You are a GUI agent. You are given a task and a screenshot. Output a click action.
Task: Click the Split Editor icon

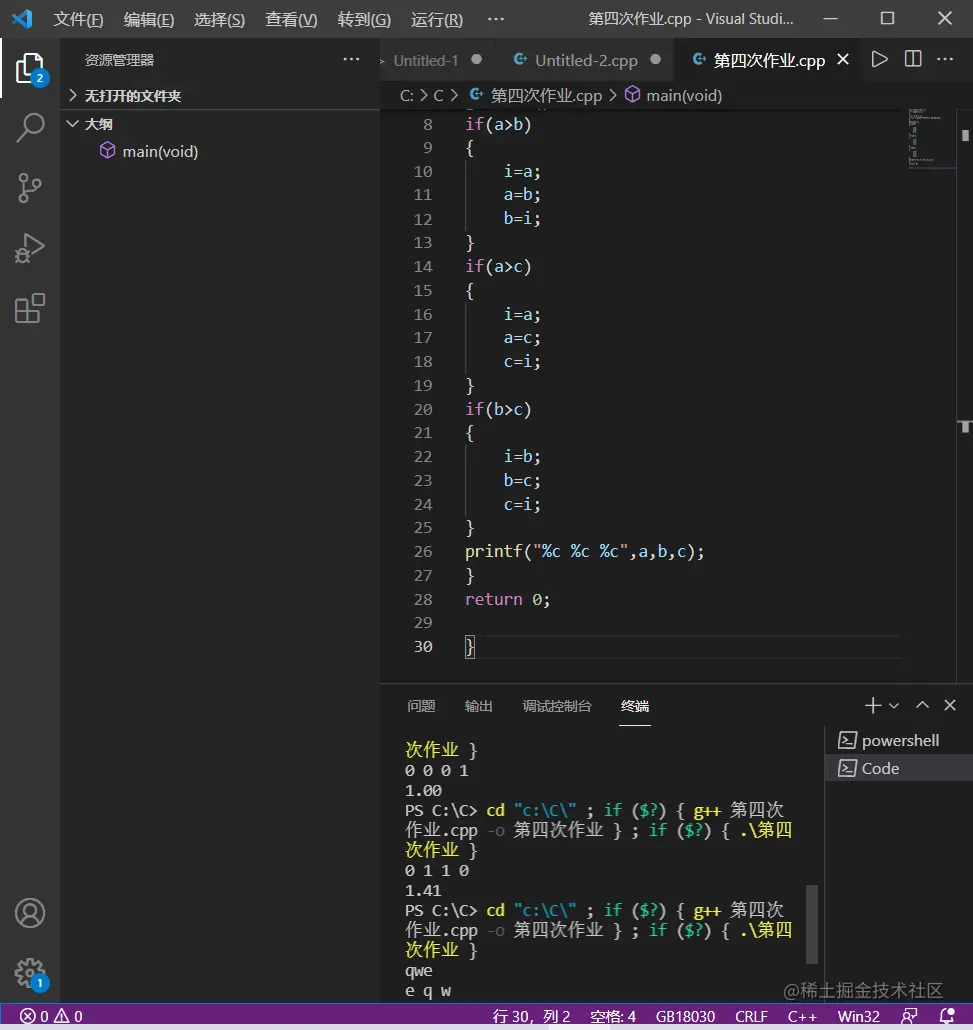tap(913, 60)
